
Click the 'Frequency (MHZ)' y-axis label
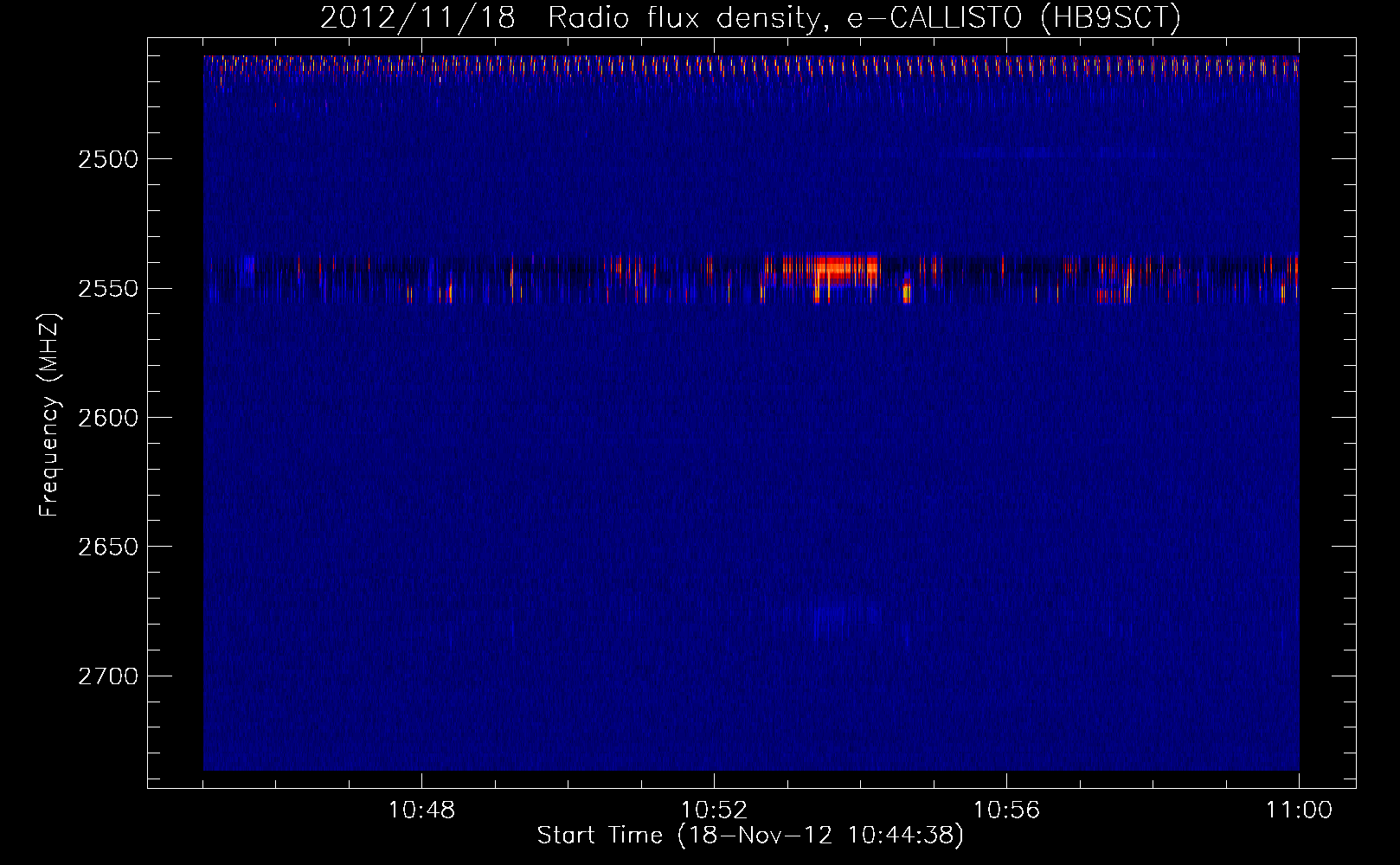click(x=50, y=415)
